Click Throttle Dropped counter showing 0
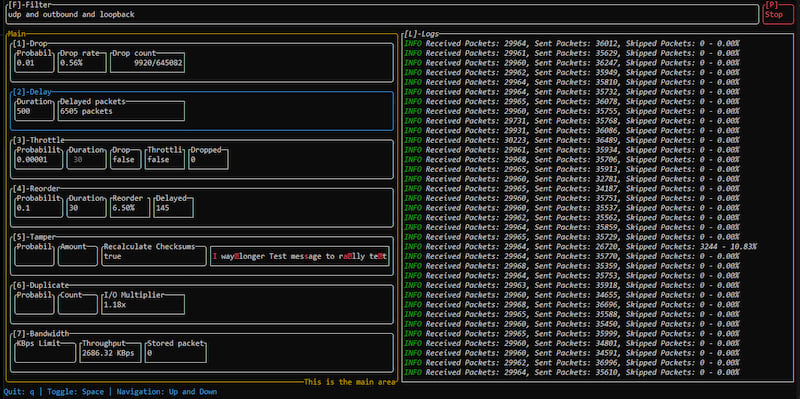 tap(208, 159)
